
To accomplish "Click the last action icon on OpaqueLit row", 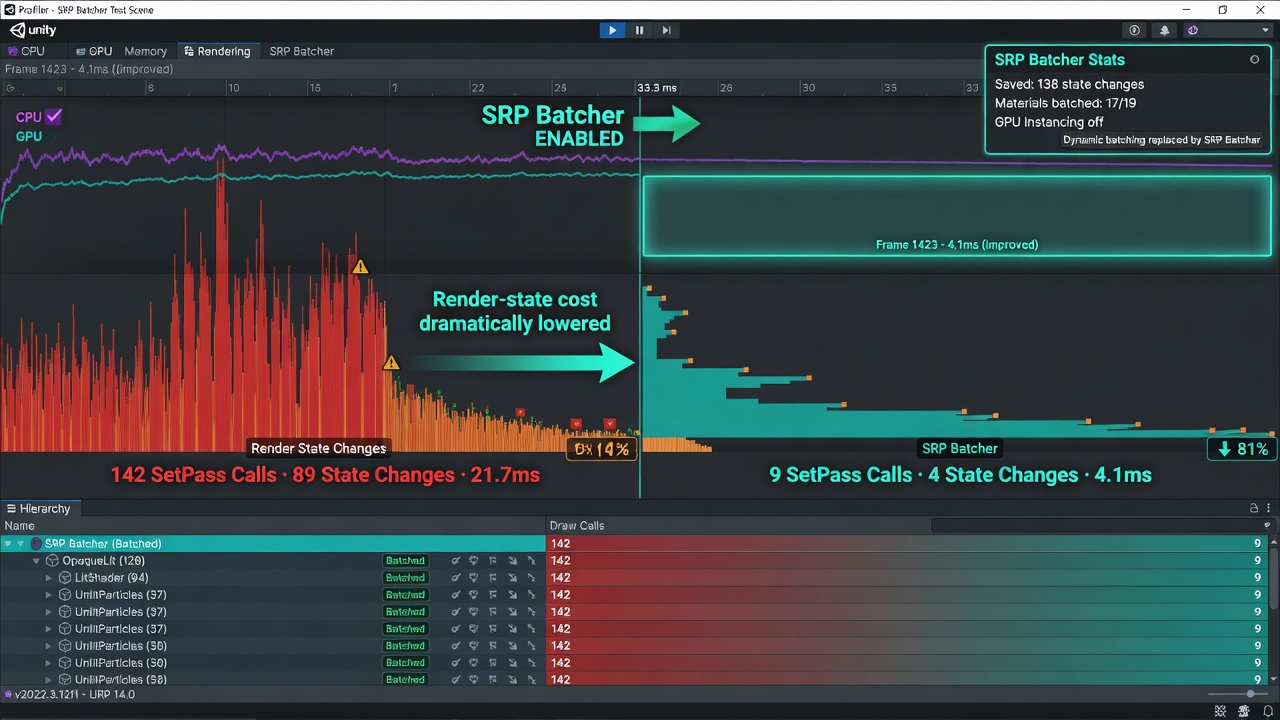I will [531, 561].
